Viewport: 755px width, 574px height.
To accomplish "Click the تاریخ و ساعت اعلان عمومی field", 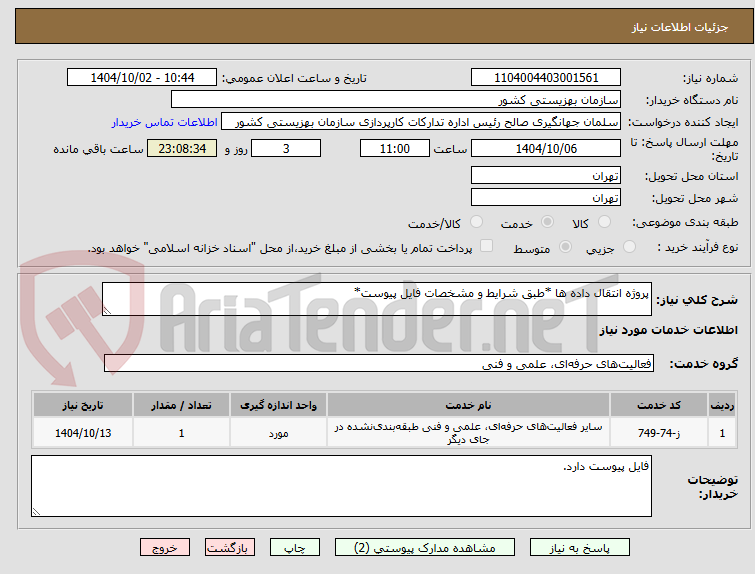I will pos(142,78).
